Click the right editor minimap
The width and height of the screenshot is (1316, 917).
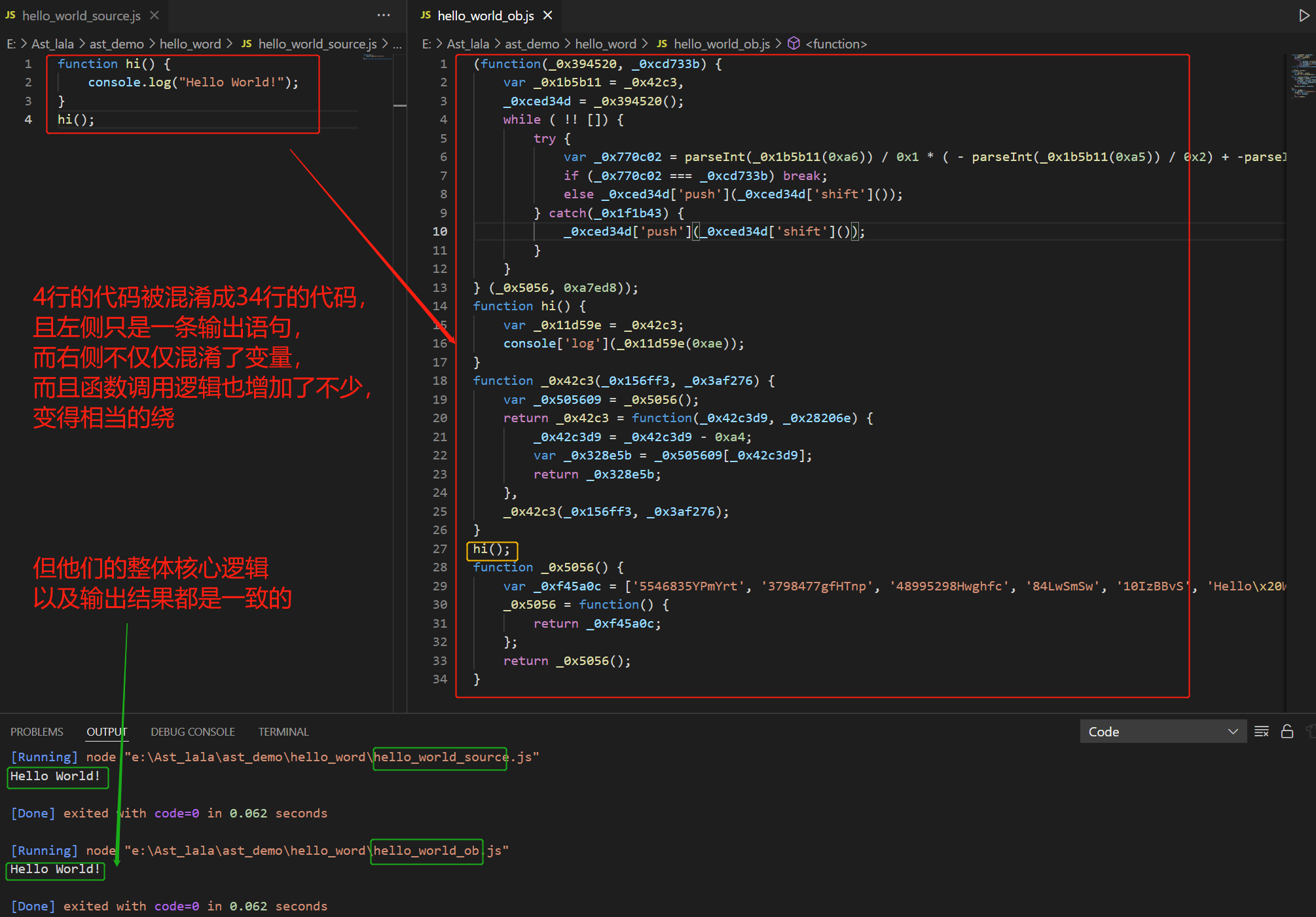pyautogui.click(x=1303, y=76)
